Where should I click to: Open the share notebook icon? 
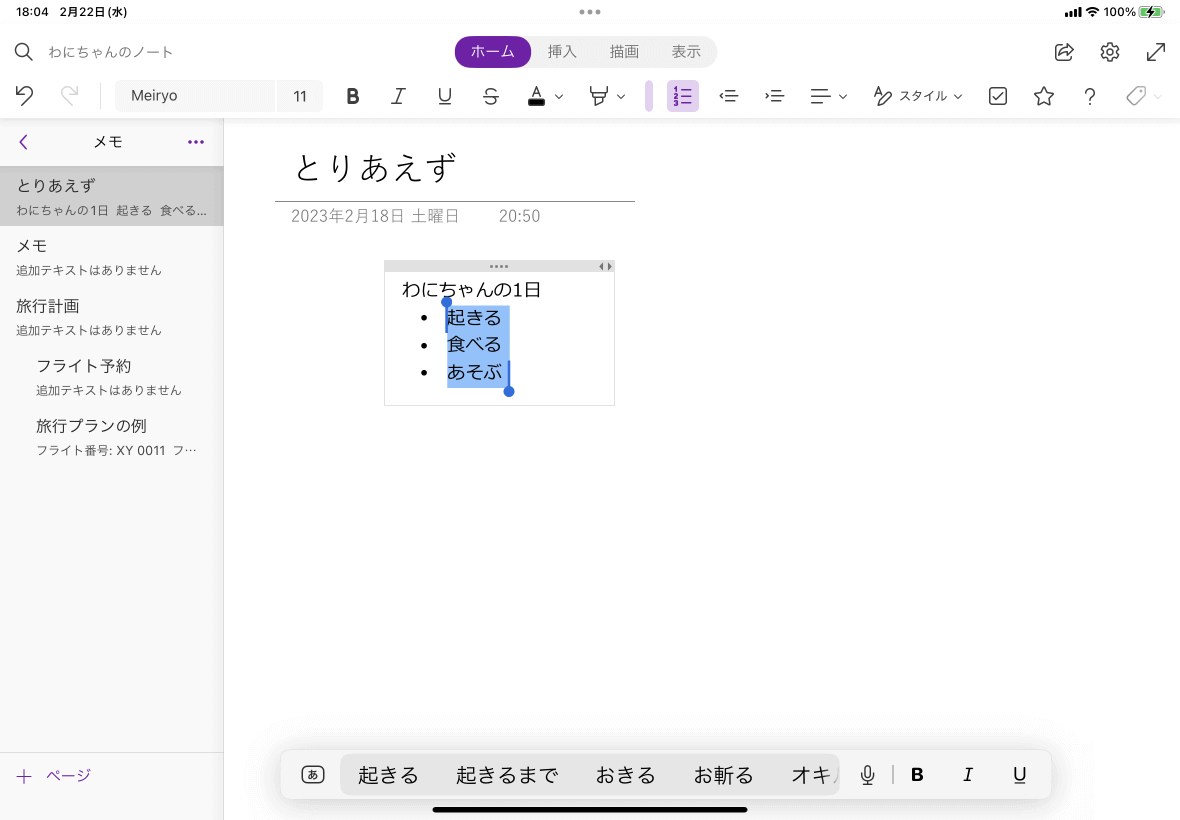coord(1064,52)
